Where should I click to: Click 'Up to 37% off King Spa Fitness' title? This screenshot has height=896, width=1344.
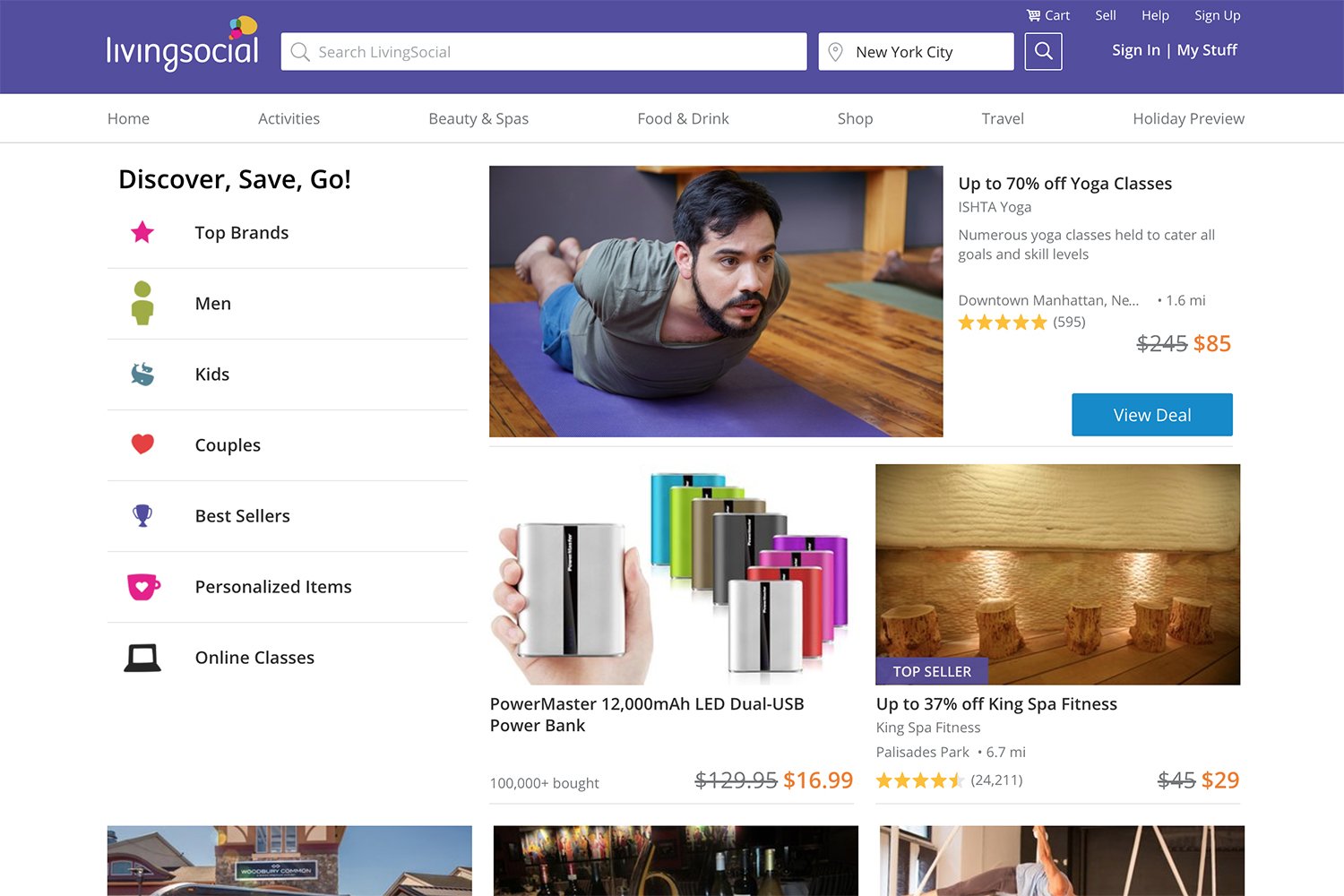[x=996, y=704]
